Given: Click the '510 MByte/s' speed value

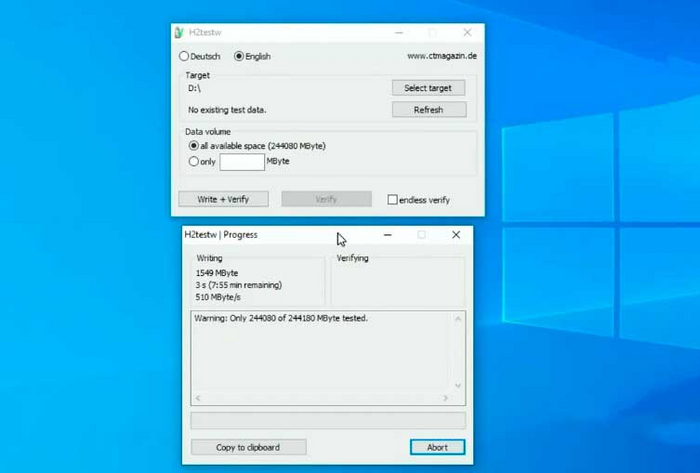Looking at the screenshot, I should (x=218, y=297).
